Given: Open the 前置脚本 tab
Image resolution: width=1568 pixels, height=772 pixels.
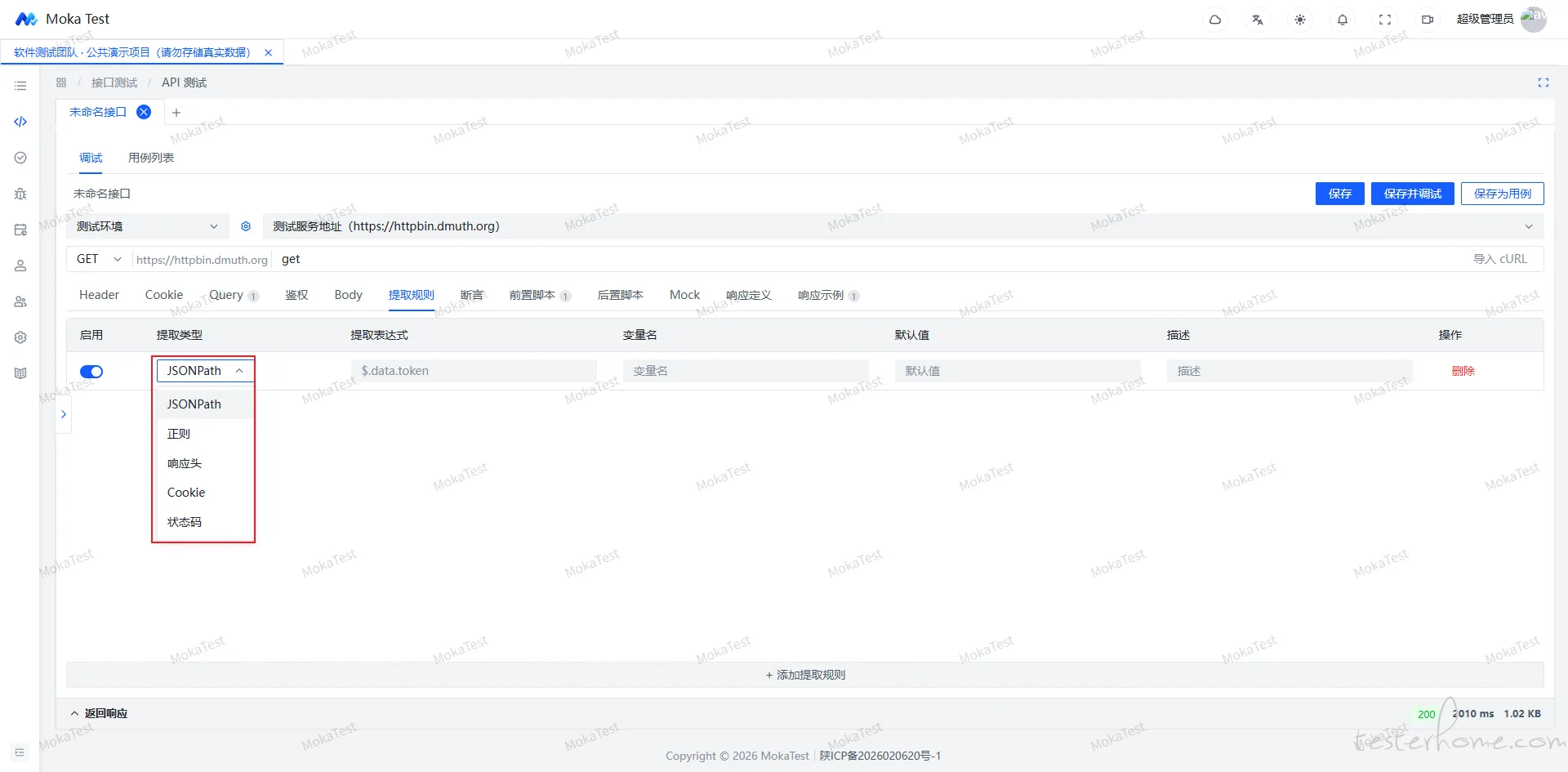Looking at the screenshot, I should (540, 295).
